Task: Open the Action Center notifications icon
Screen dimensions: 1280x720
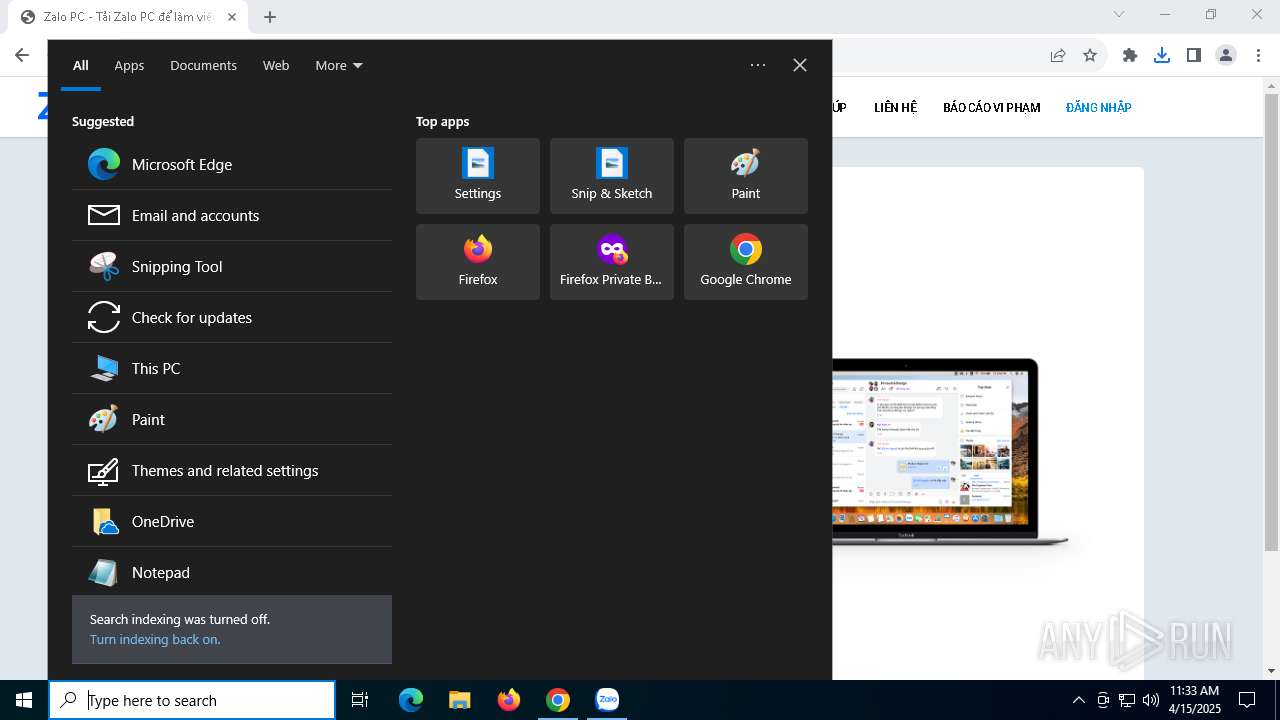Action: (x=1247, y=700)
